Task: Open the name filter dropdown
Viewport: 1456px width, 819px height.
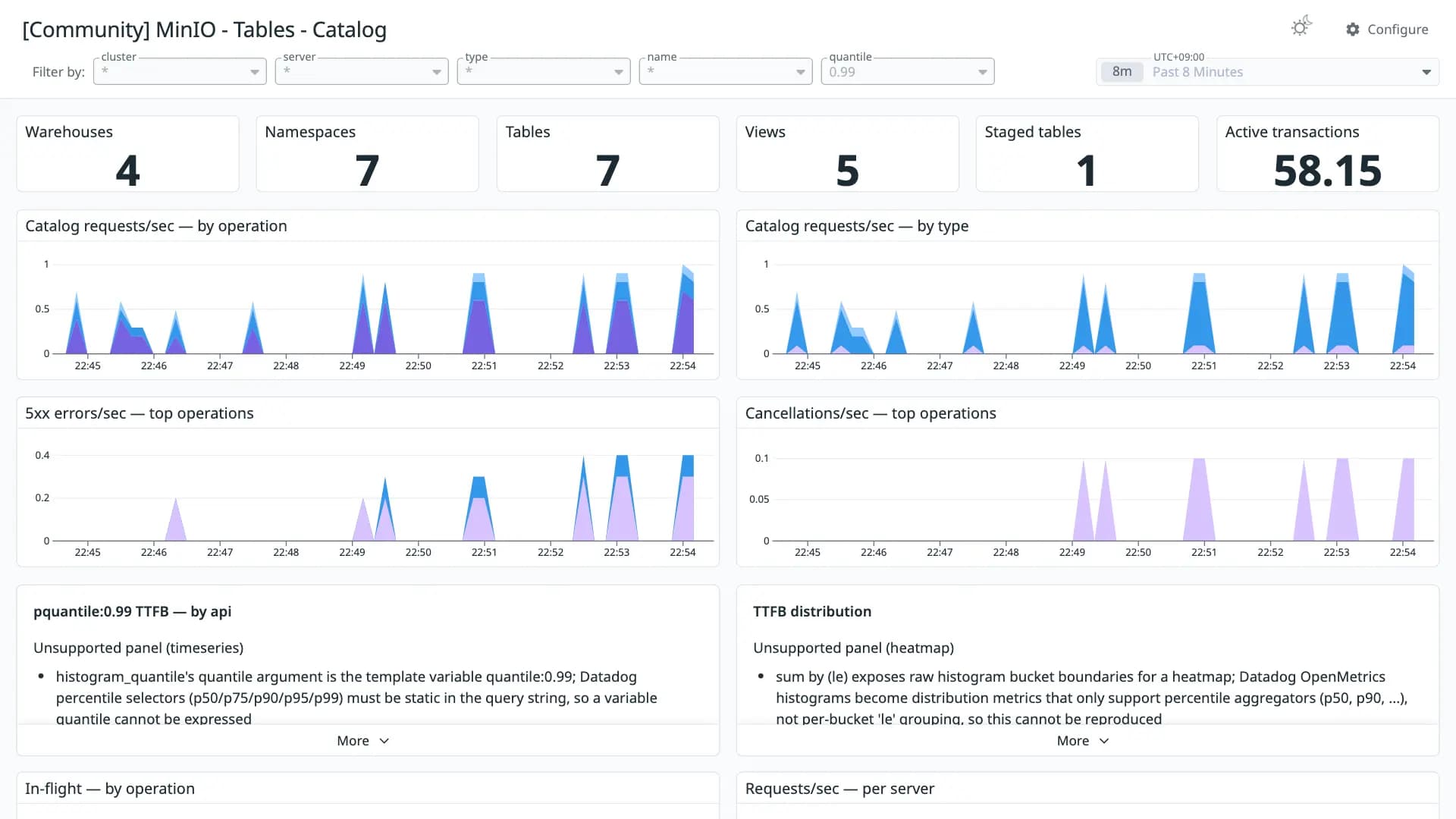Action: point(726,71)
